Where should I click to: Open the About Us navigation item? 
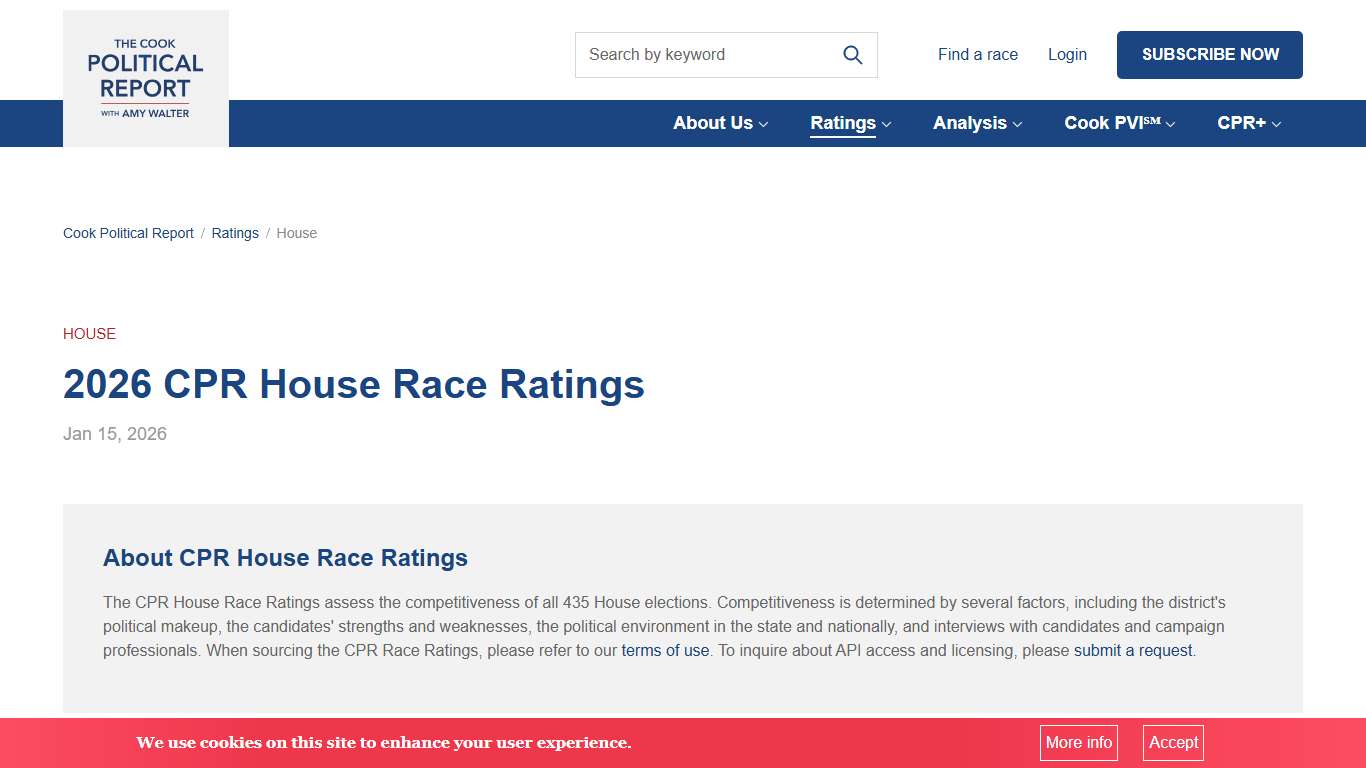click(712, 123)
